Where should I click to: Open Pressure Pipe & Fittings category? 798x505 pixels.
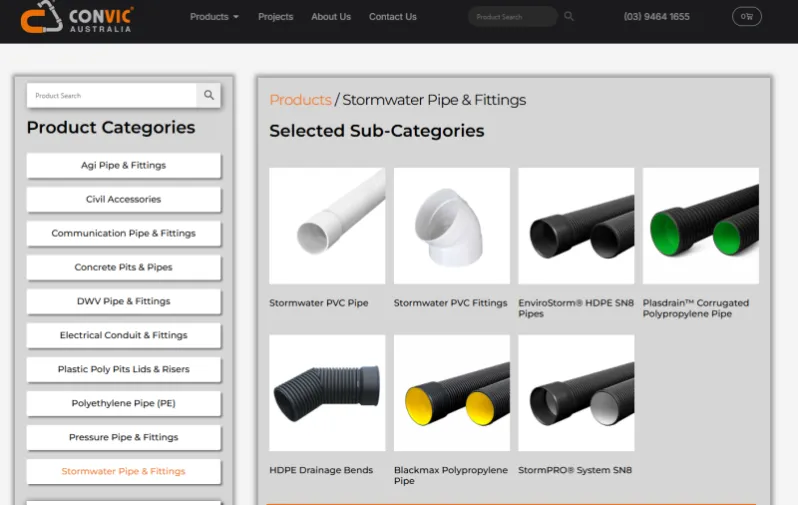click(124, 437)
